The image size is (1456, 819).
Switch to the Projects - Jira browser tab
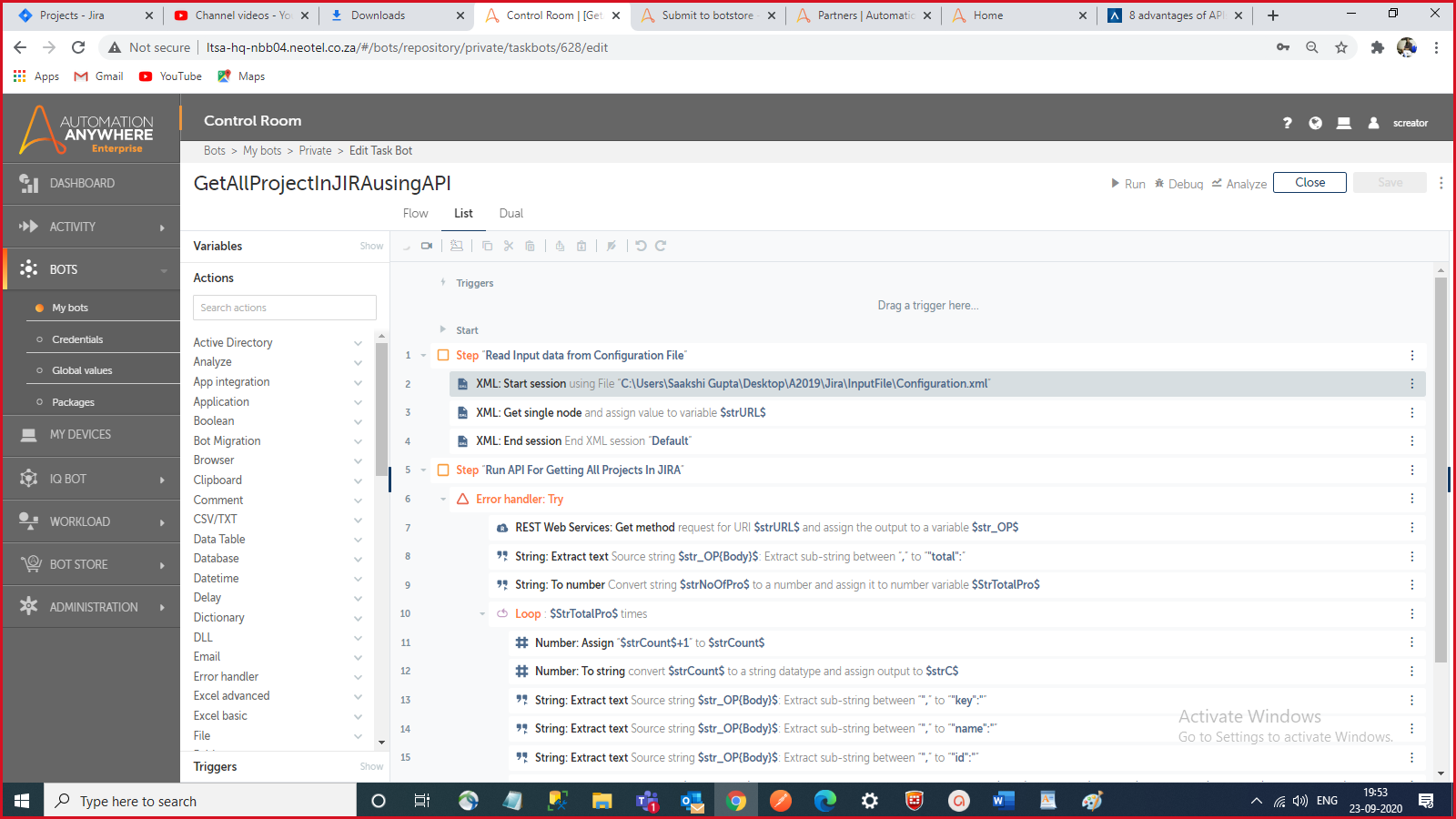pos(86,15)
